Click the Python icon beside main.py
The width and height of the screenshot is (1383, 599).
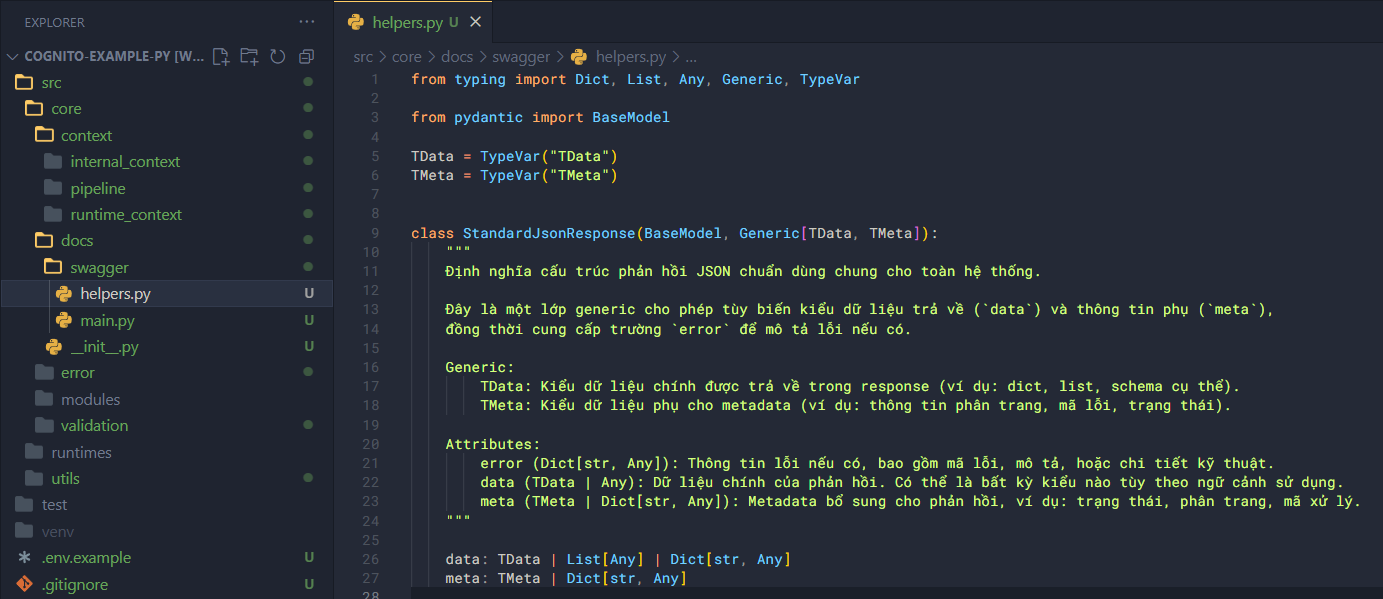(x=64, y=321)
